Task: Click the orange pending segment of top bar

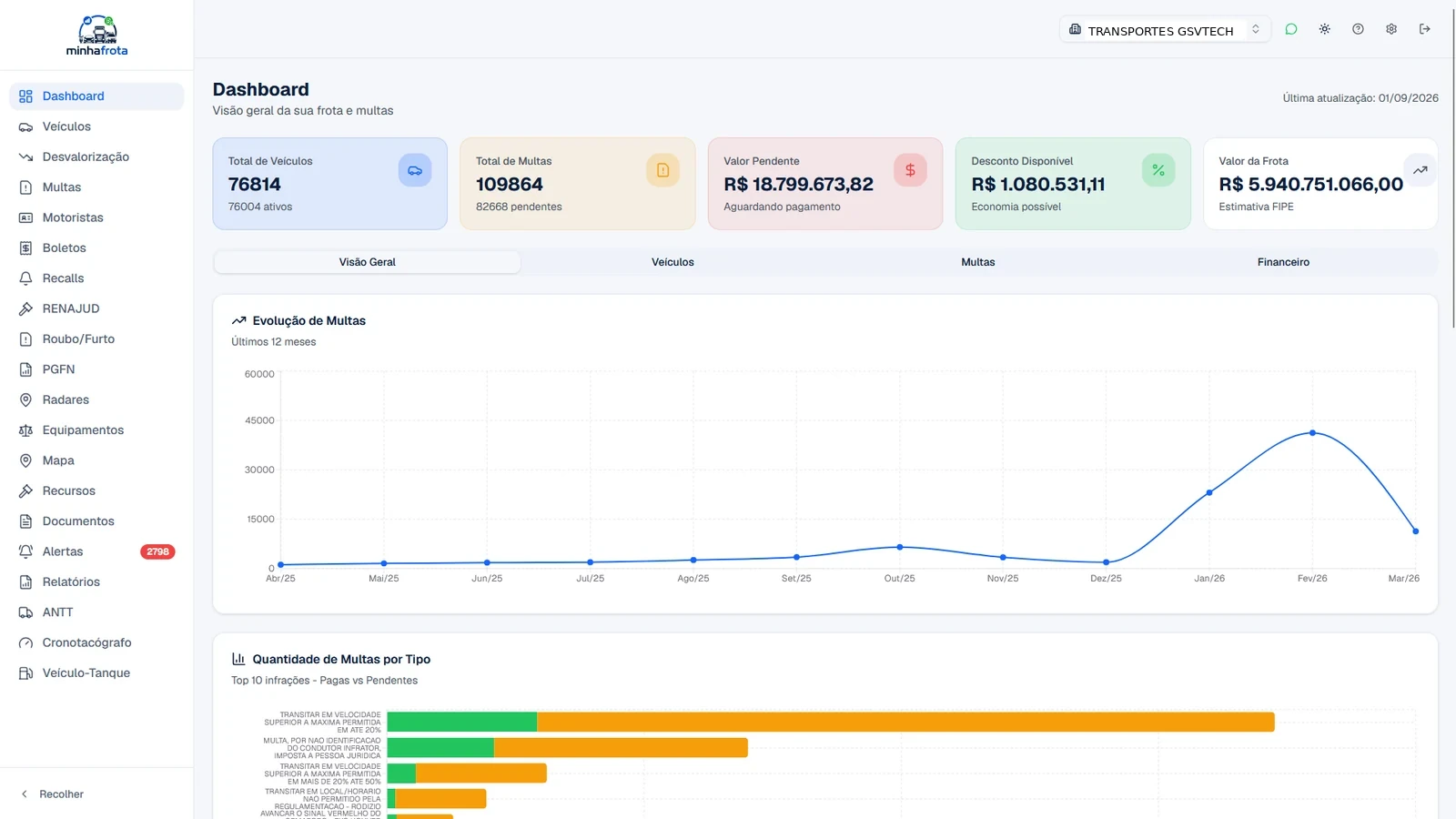Action: [x=905, y=723]
